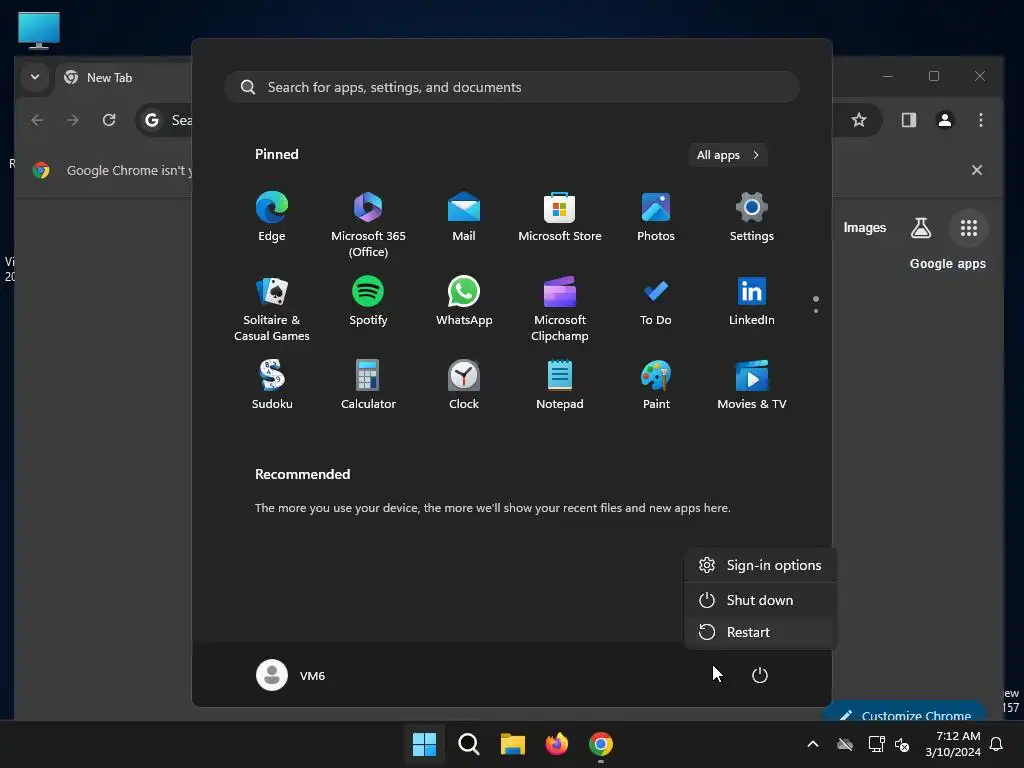The width and height of the screenshot is (1024, 768).
Task: Open taskbar Search
Action: pos(468,744)
